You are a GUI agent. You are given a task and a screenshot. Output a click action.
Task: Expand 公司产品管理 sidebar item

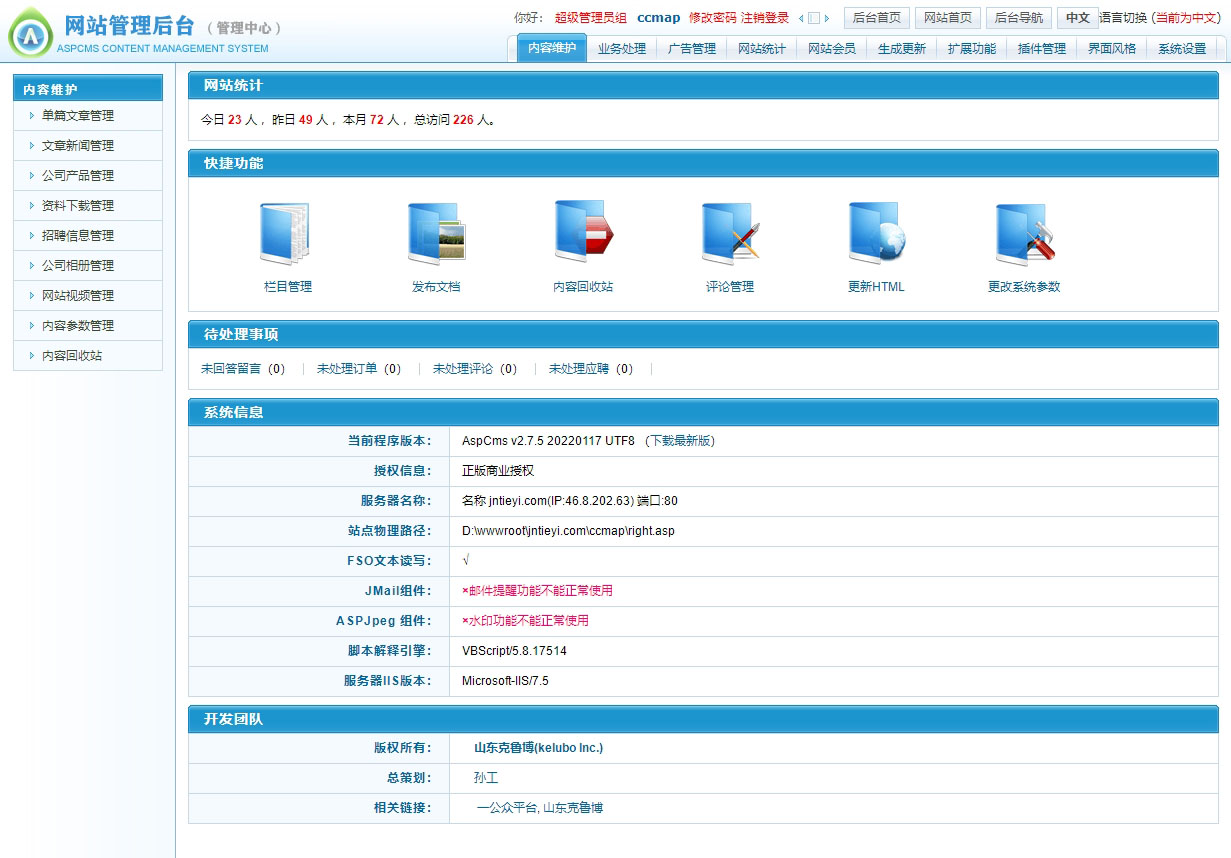click(78, 176)
